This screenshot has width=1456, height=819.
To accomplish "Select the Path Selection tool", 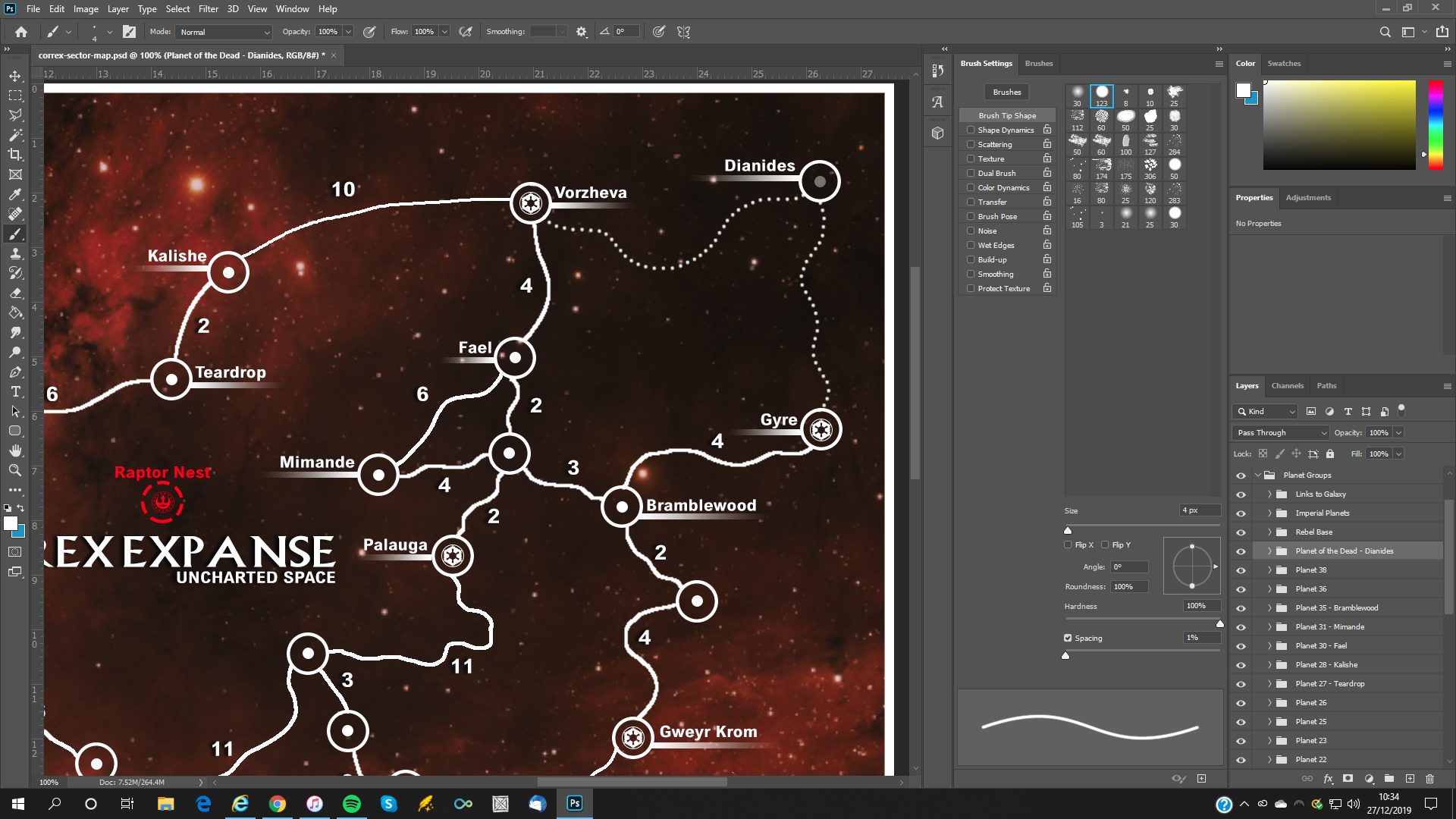I will (x=15, y=411).
